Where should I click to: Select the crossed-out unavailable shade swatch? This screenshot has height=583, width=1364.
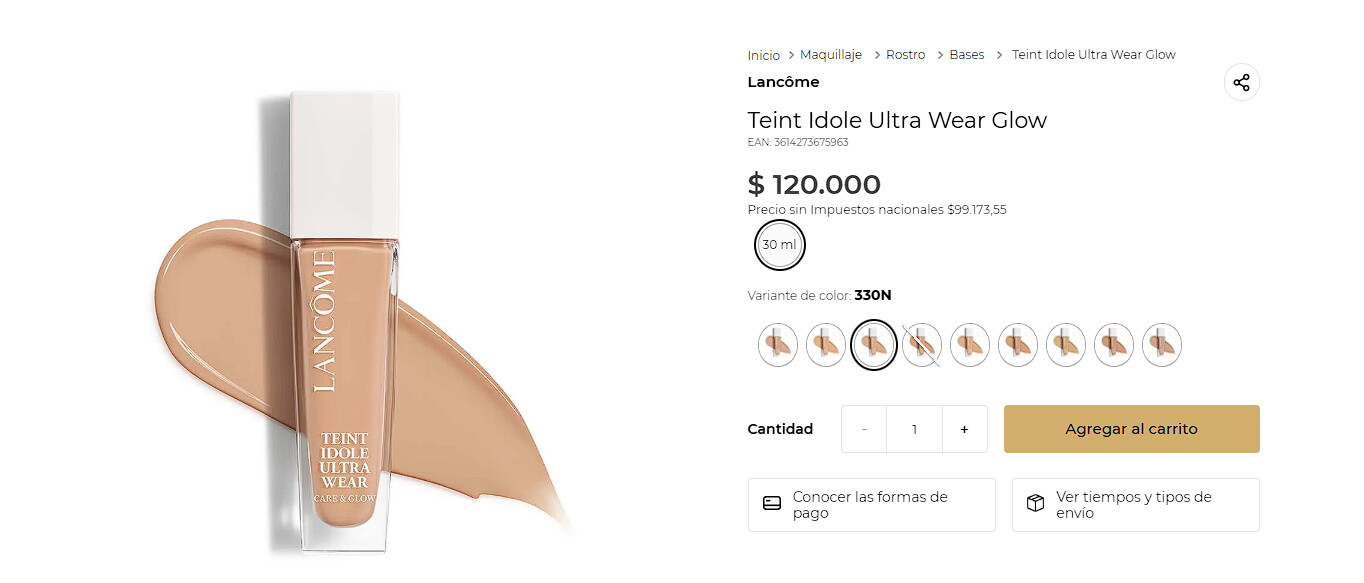tap(922, 345)
